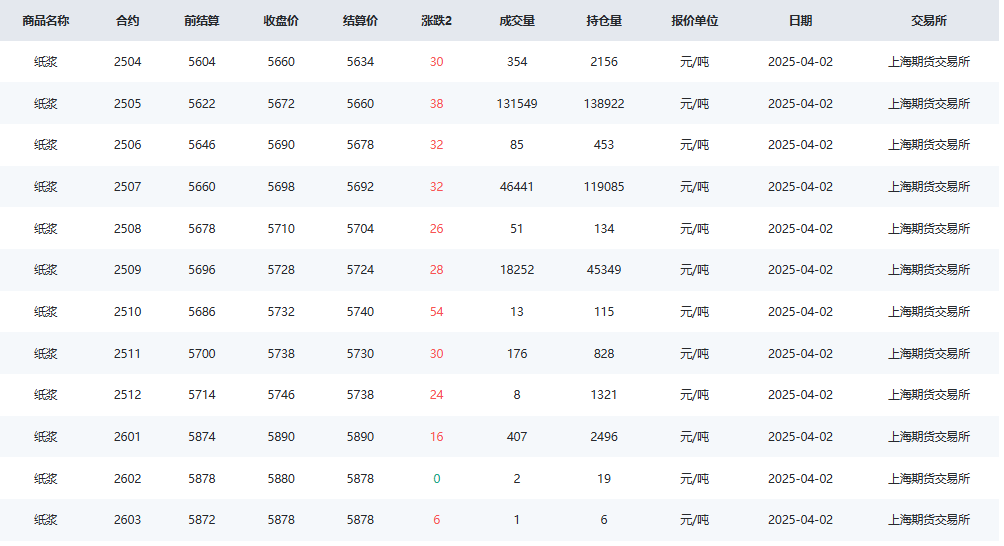Image resolution: width=1004 pixels, height=546 pixels.
Task: Click the red change value 54
Action: (x=437, y=312)
